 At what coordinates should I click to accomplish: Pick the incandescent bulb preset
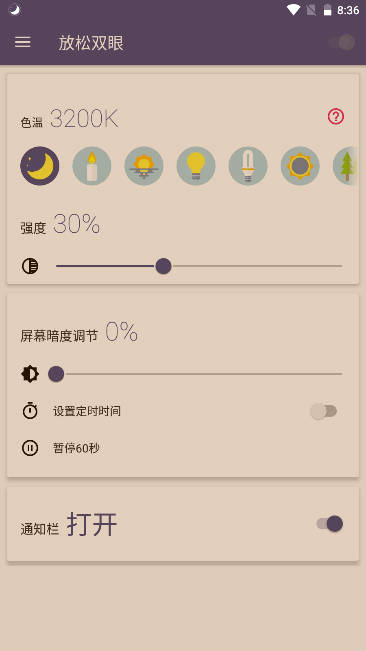196,166
